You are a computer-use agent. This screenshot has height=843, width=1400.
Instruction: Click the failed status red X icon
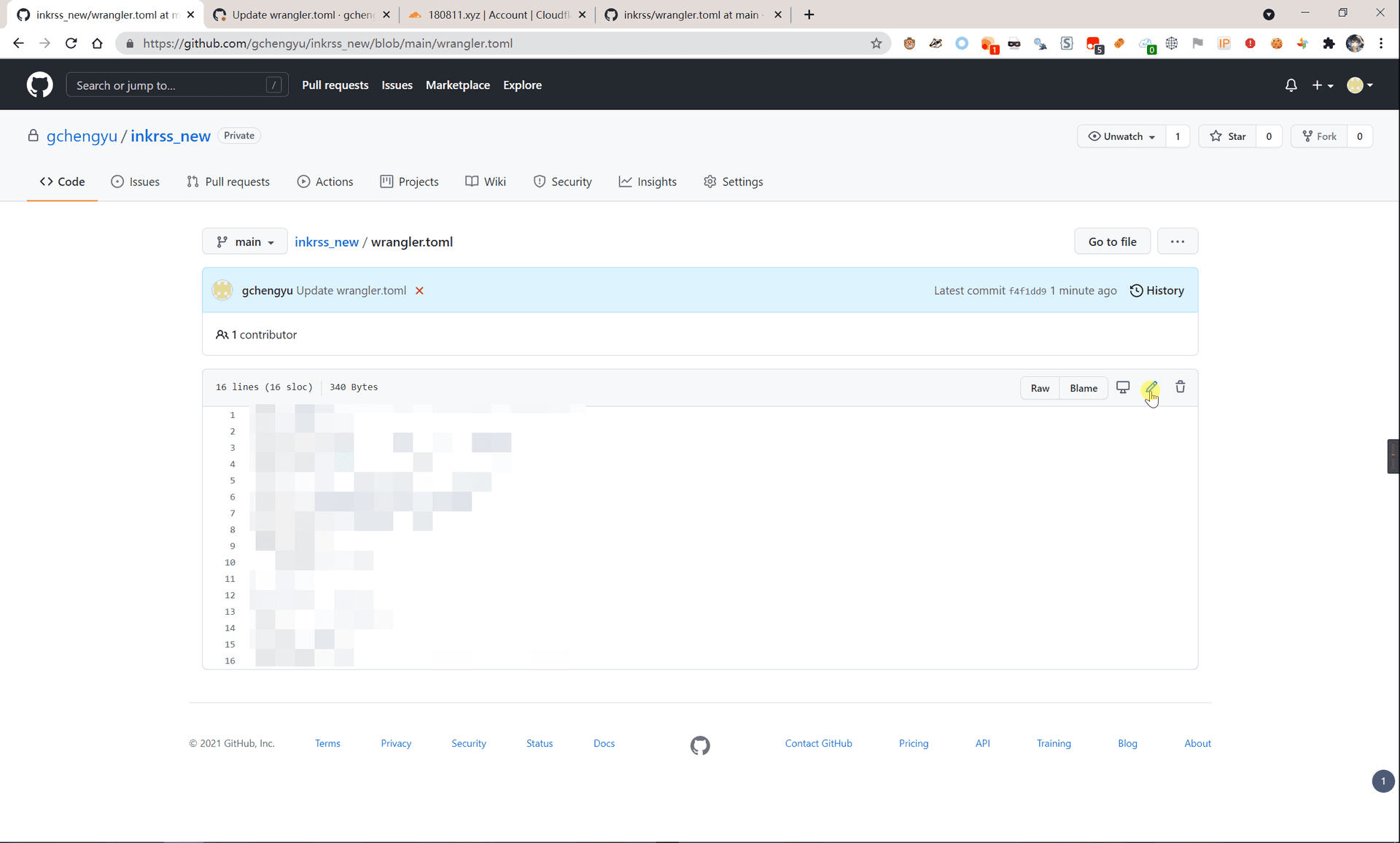[419, 290]
